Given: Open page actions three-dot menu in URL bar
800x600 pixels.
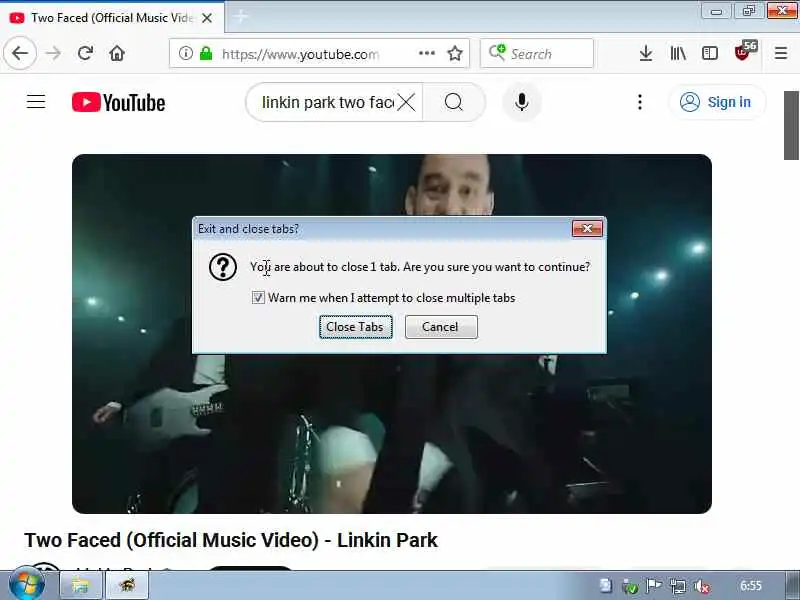Looking at the screenshot, I should (427, 53).
